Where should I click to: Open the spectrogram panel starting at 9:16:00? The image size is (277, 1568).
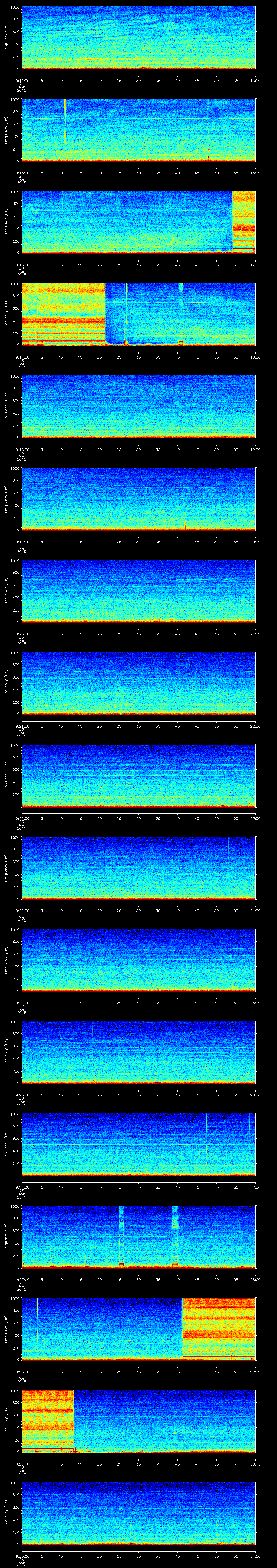pyautogui.click(x=139, y=222)
